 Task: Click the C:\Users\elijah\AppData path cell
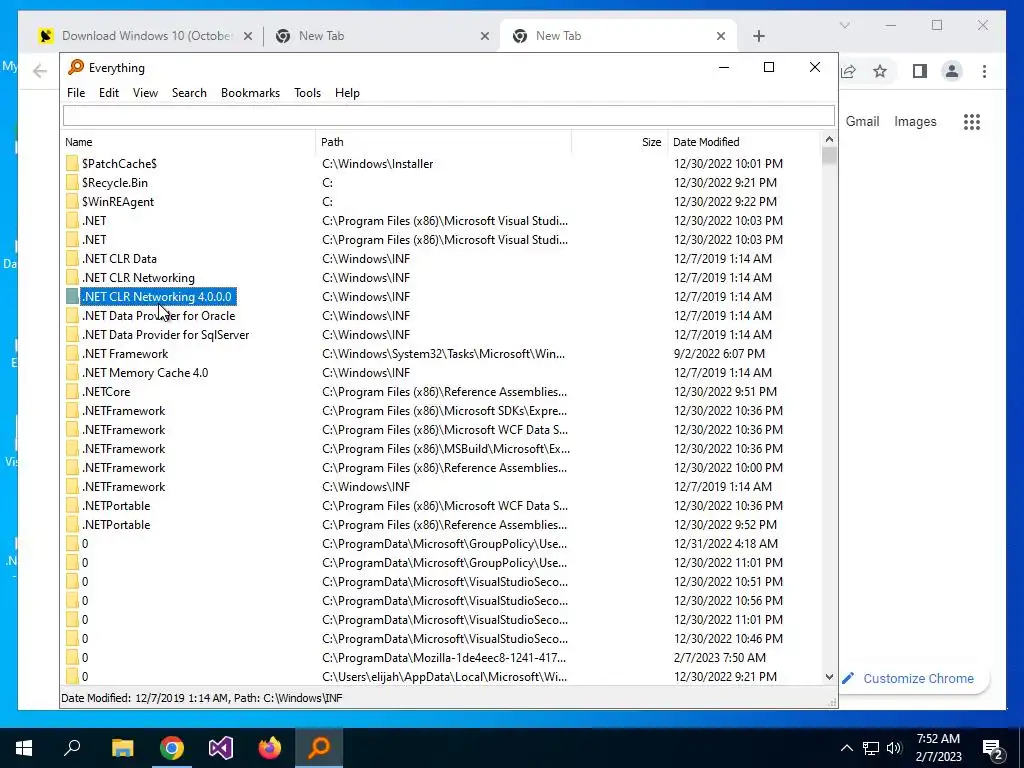pos(445,676)
